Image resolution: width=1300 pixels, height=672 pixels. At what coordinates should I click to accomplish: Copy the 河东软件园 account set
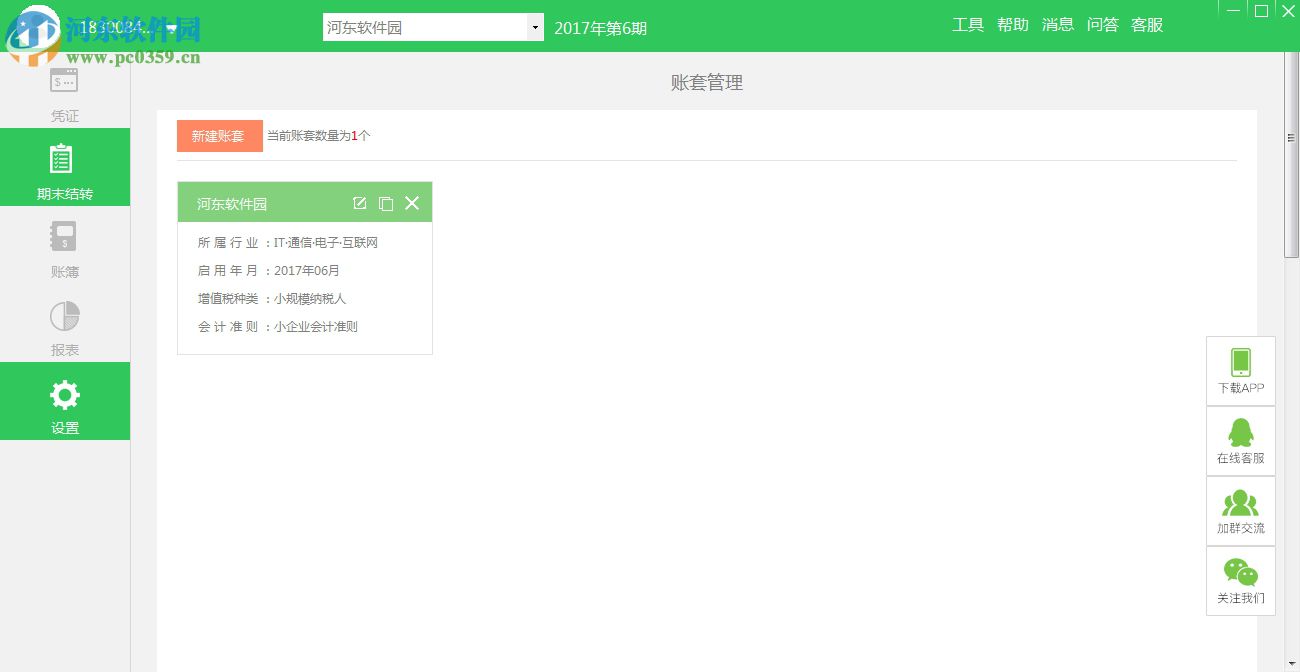(x=386, y=202)
